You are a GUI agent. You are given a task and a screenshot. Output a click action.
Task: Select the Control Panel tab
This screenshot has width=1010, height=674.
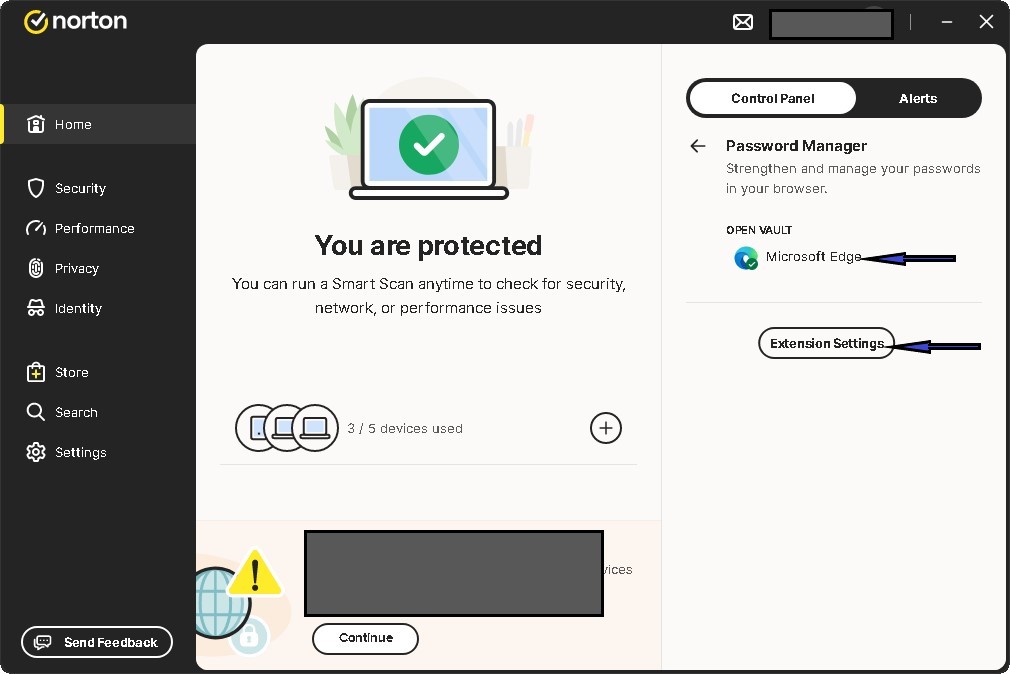[772, 98]
